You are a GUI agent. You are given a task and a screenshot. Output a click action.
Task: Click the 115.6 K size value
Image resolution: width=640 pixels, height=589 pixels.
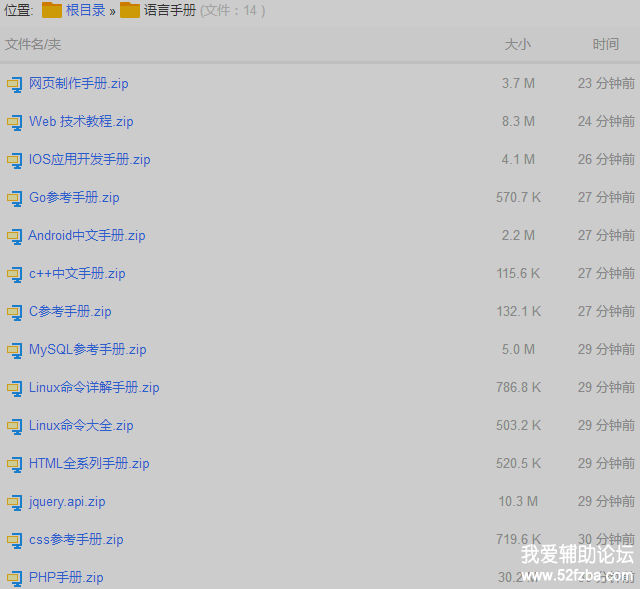518,273
